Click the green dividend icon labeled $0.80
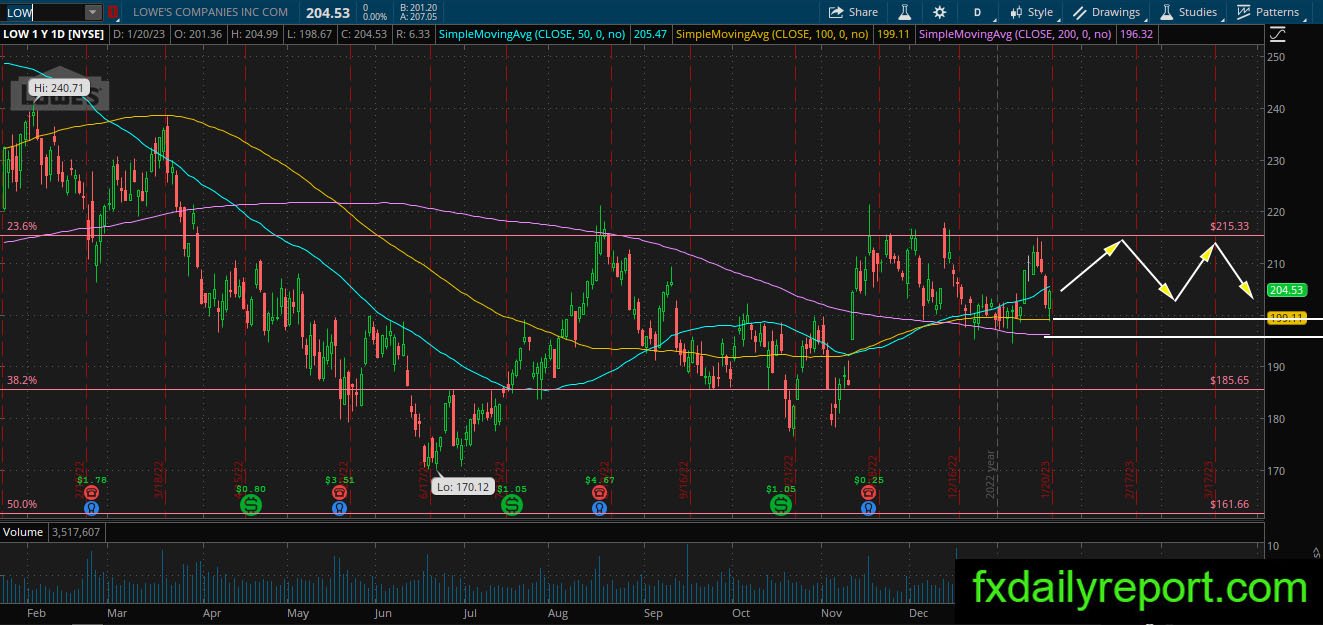The width and height of the screenshot is (1323, 625). pos(250,506)
